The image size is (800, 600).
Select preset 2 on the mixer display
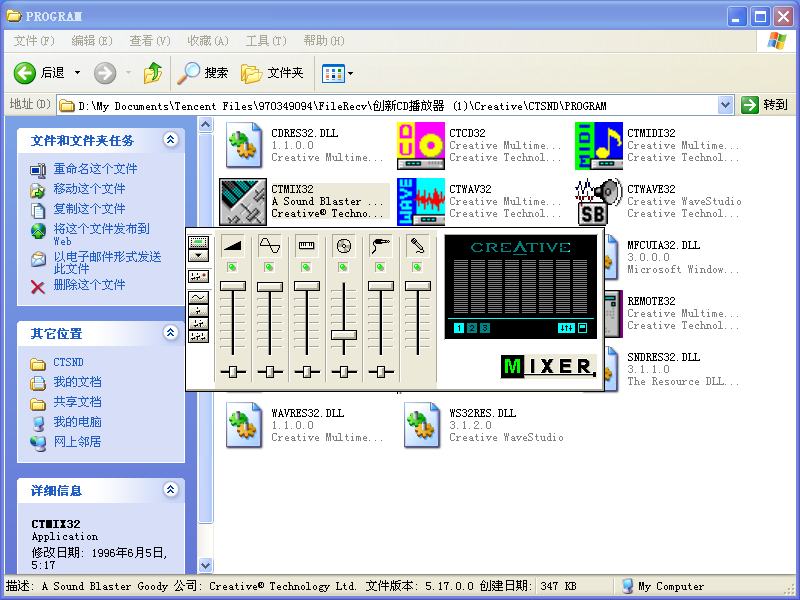(x=472, y=328)
